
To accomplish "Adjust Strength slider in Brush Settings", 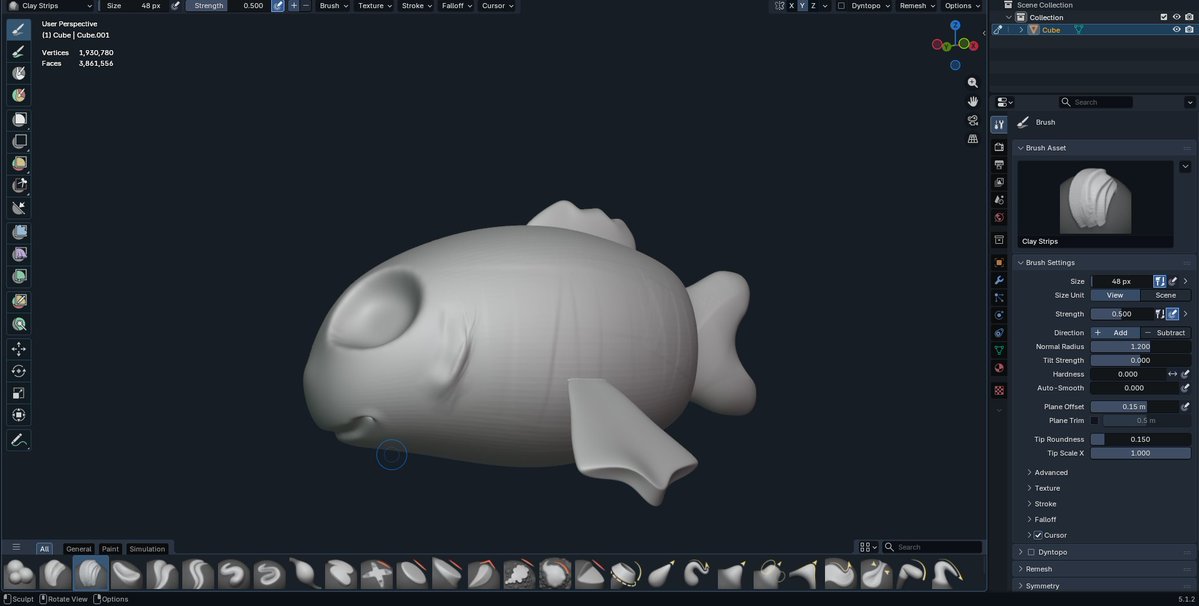I will [x=1121, y=314].
